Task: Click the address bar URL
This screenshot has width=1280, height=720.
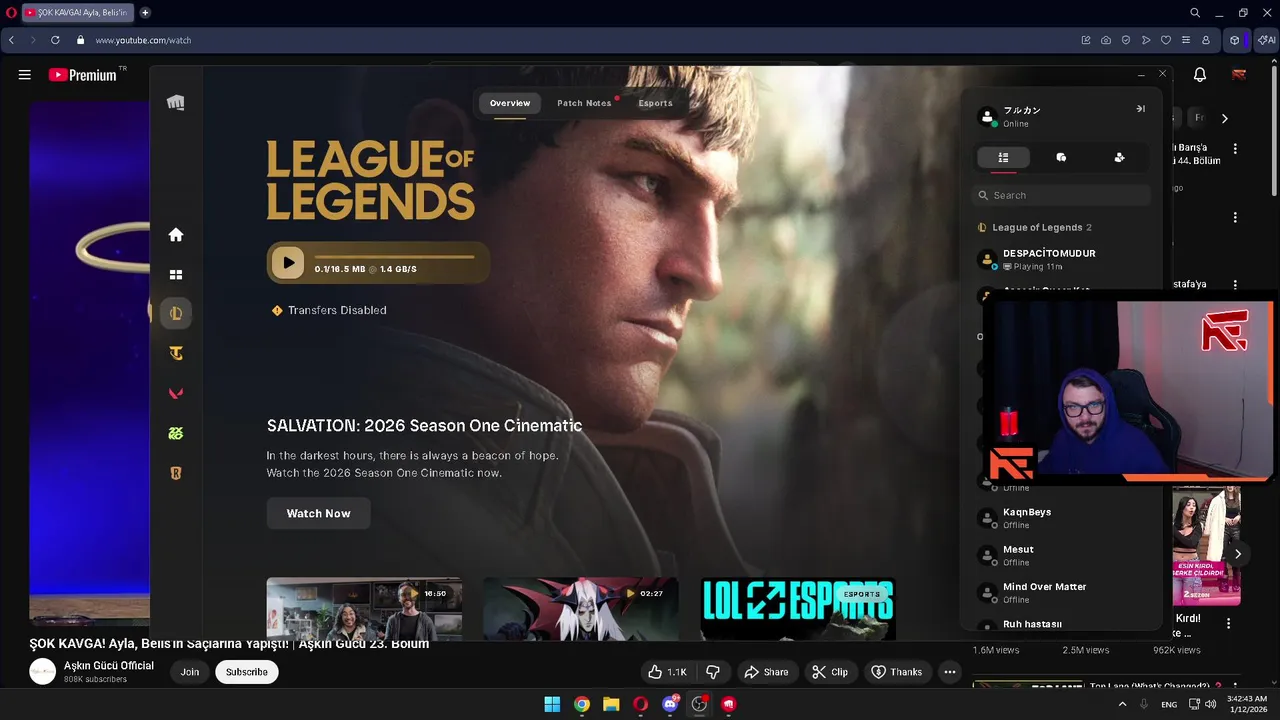Action: (x=143, y=40)
